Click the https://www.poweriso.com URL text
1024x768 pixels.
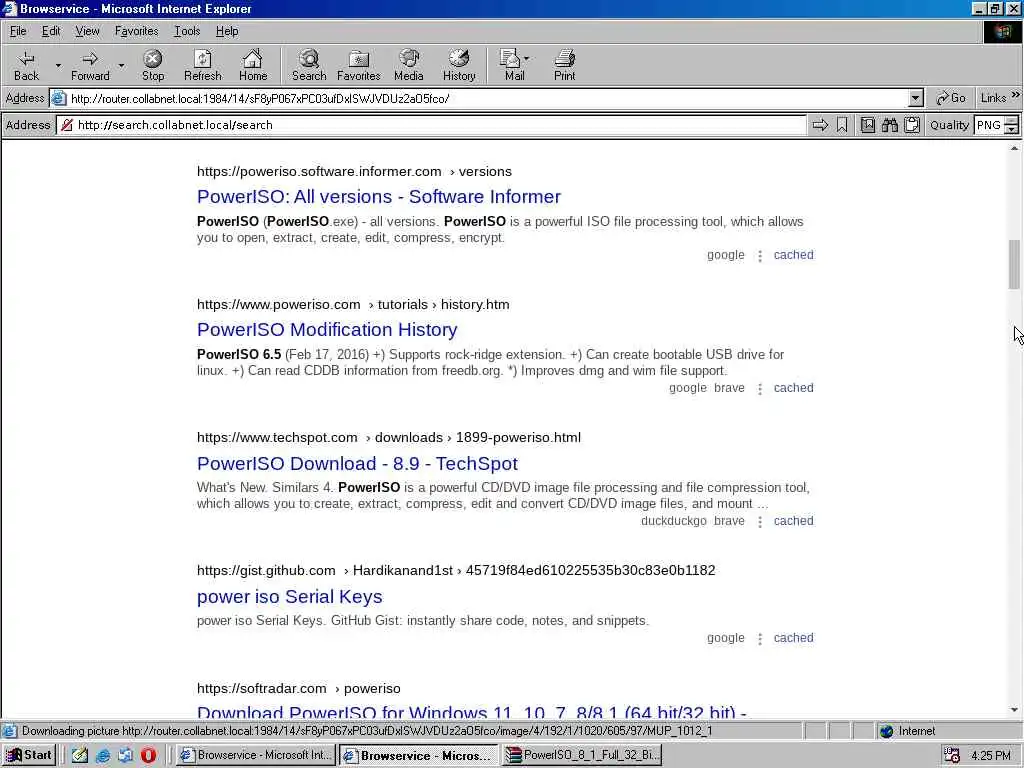pos(279,304)
